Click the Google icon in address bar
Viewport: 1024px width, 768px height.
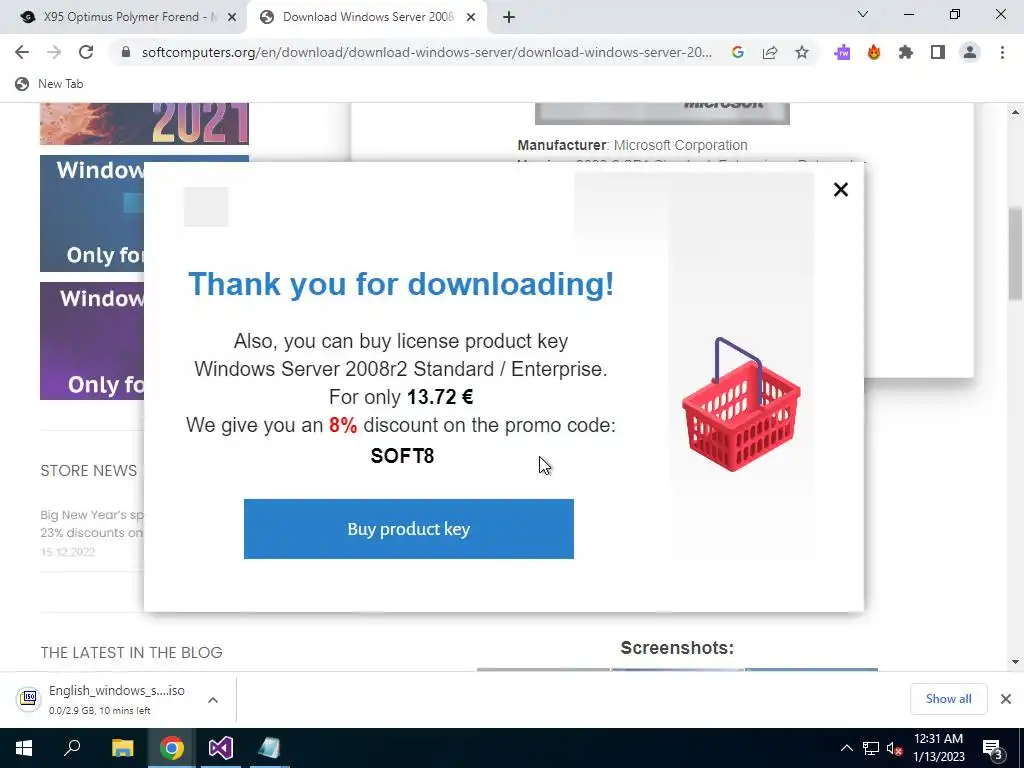pyautogui.click(x=738, y=52)
